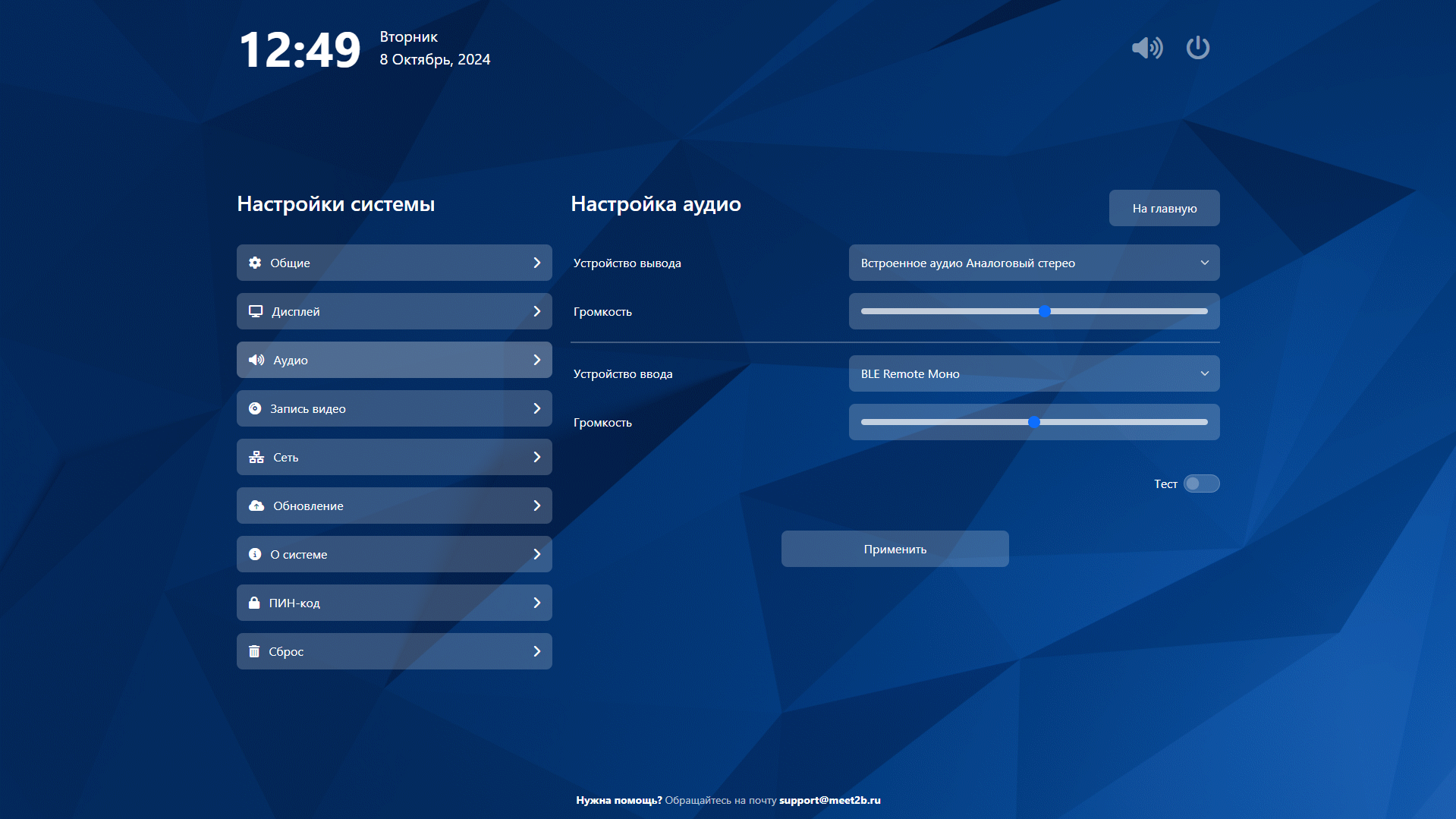Viewport: 1456px width, 819px height.
Task: Click the power icon in header
Action: 1197,48
